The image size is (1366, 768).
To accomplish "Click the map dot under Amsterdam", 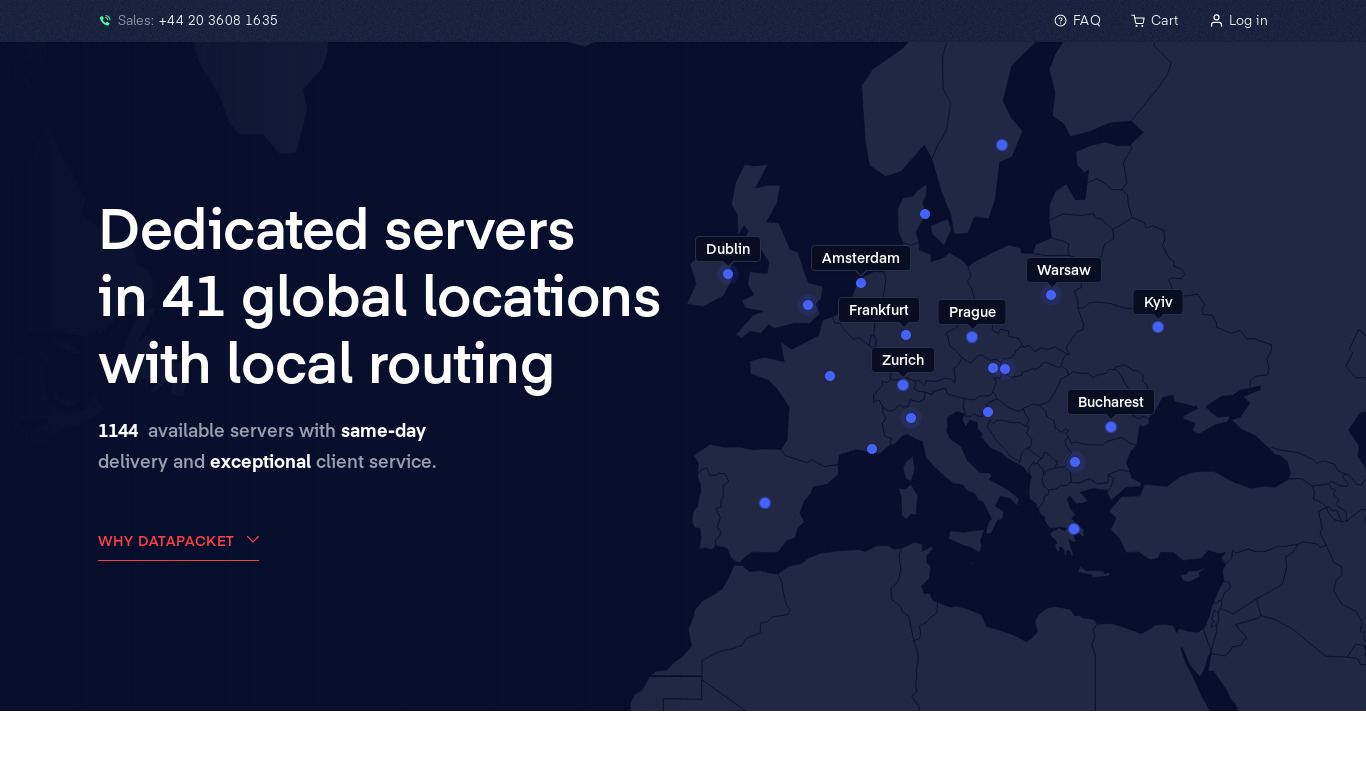I will click(x=861, y=283).
